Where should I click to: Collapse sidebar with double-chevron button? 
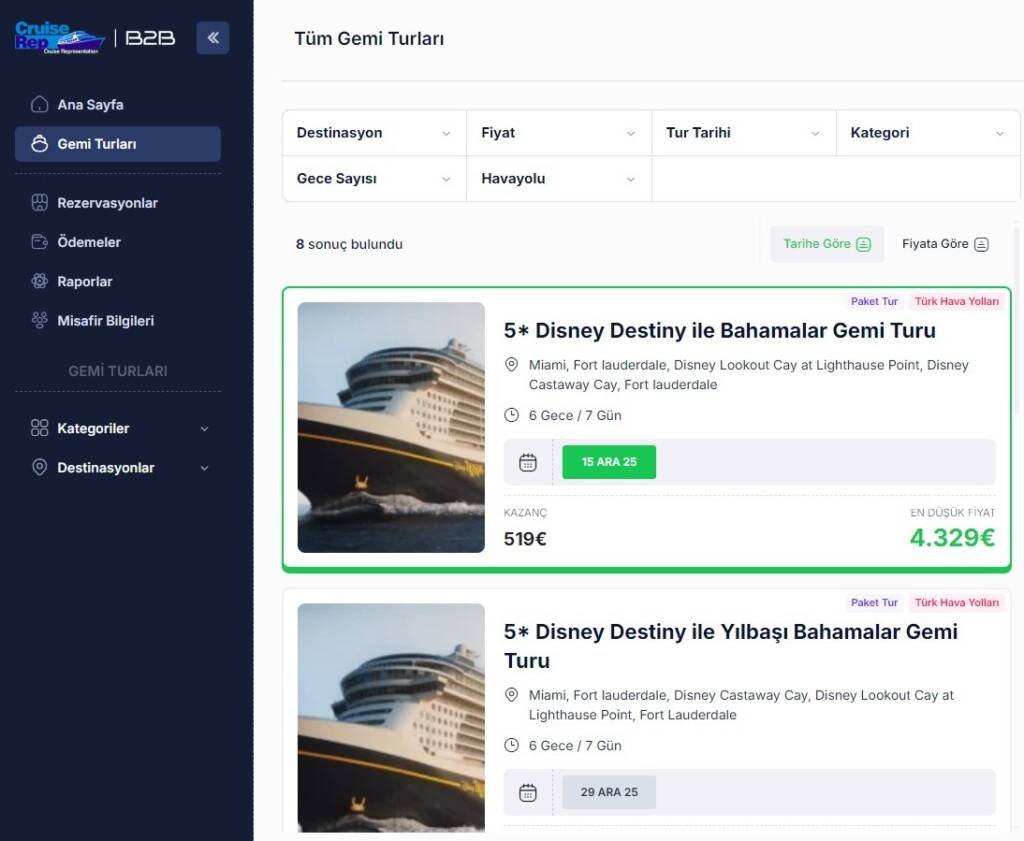pos(212,38)
